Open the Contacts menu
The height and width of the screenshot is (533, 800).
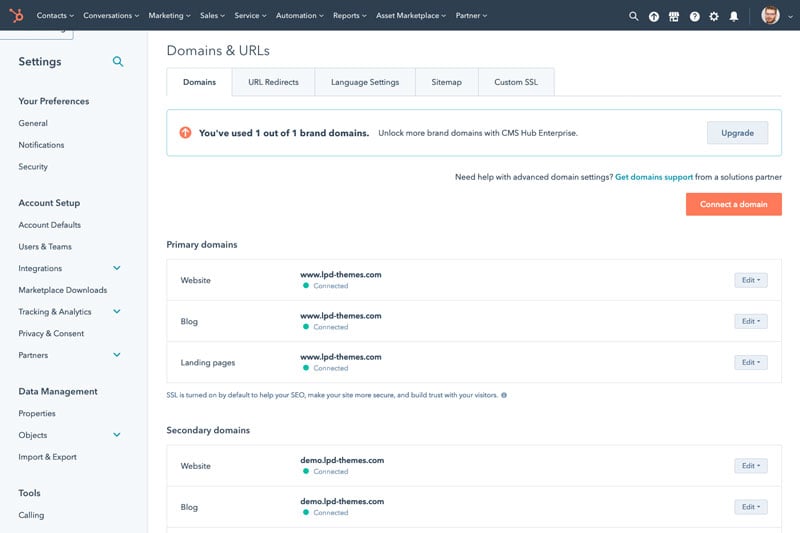pyautogui.click(x=55, y=16)
